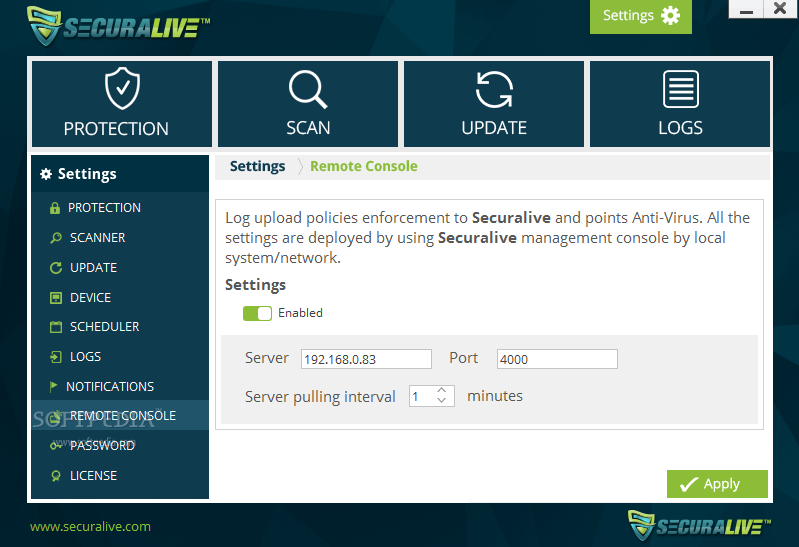799x547 pixels.
Task: Click the green Settings button
Action: [641, 17]
